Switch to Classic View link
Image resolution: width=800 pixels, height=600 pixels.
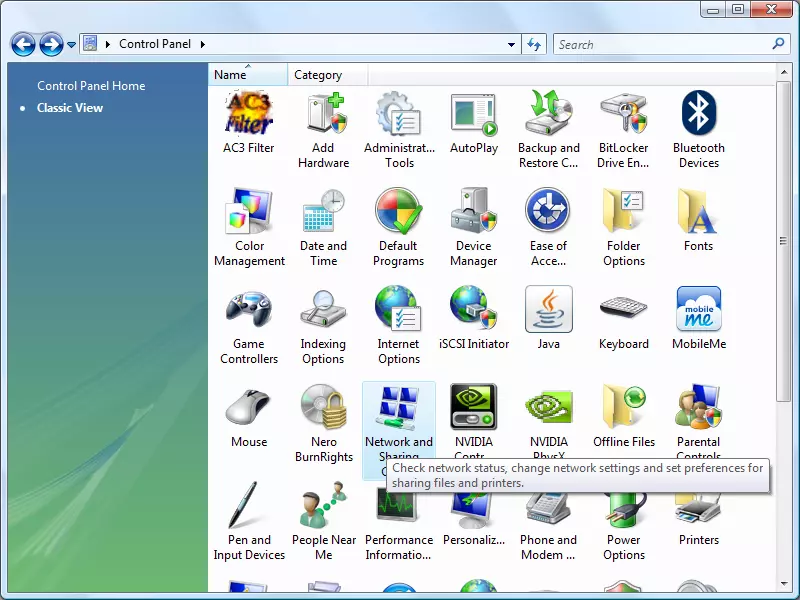70,108
